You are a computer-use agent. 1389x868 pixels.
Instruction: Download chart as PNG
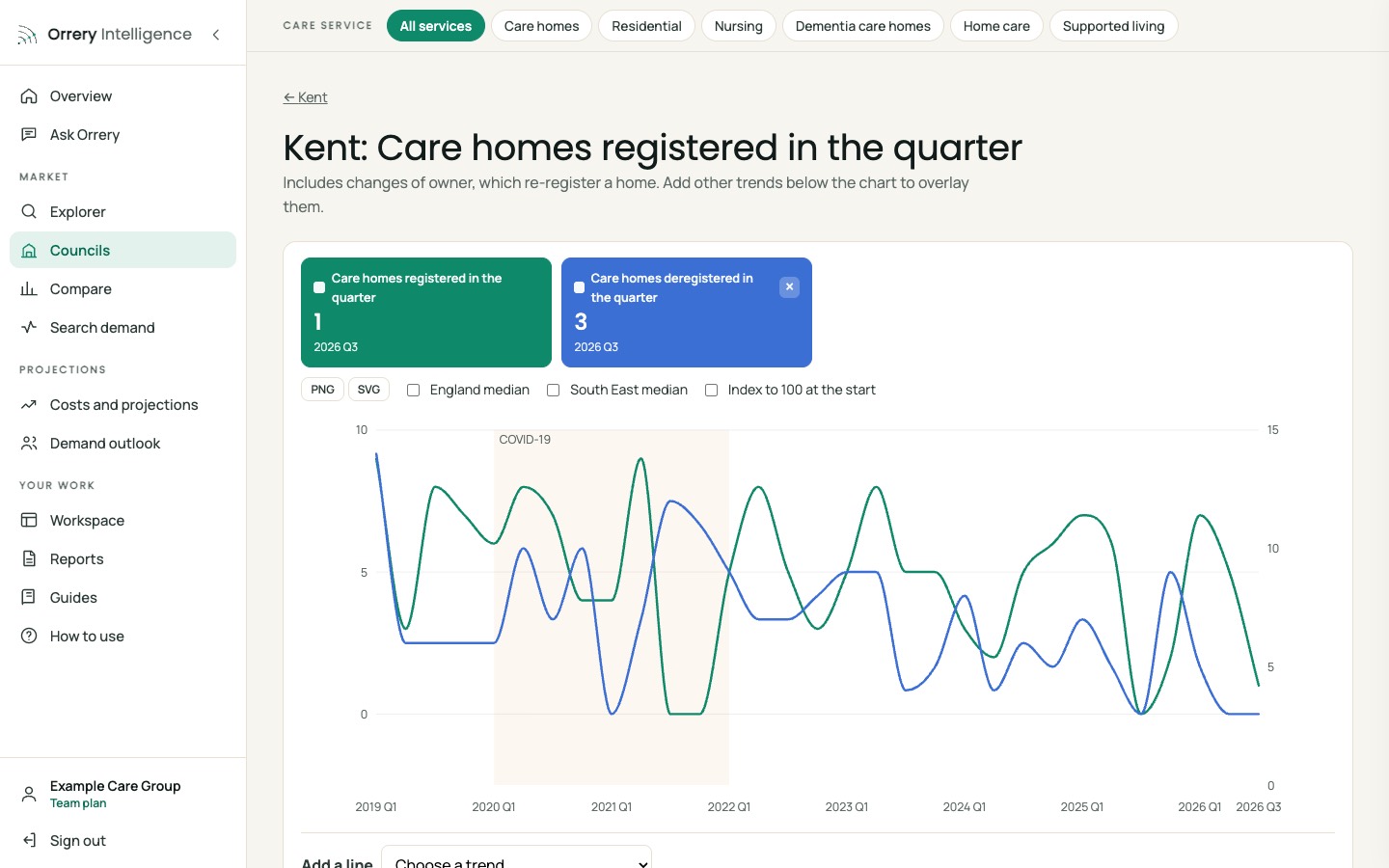[323, 390]
